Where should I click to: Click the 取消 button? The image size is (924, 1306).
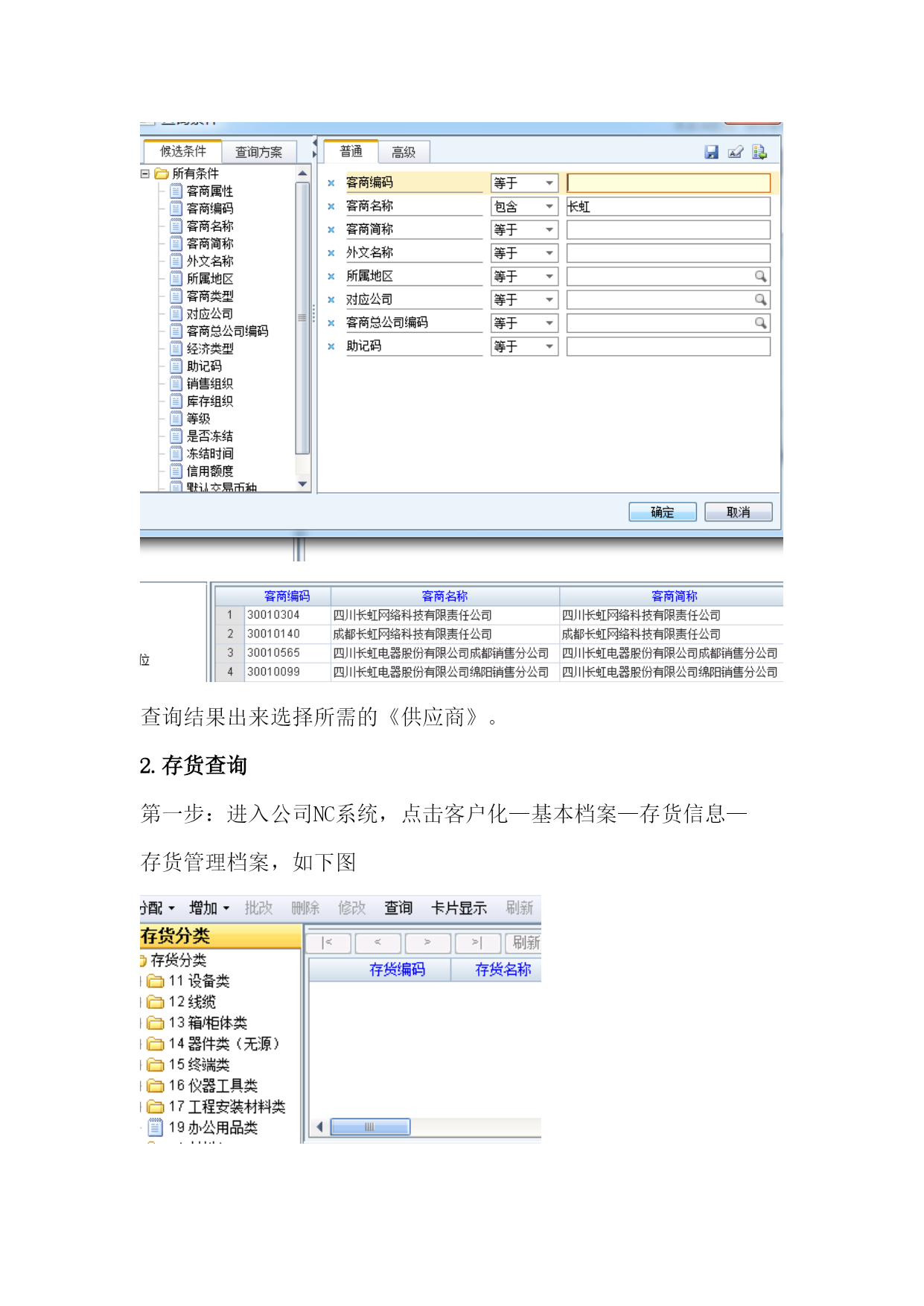pyautogui.click(x=739, y=512)
